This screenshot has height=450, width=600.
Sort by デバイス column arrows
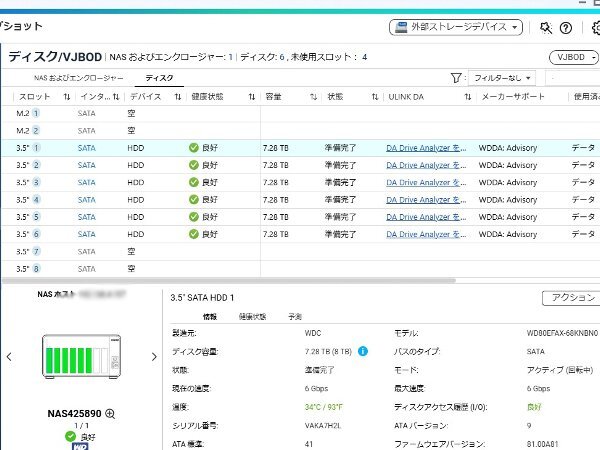[178, 97]
